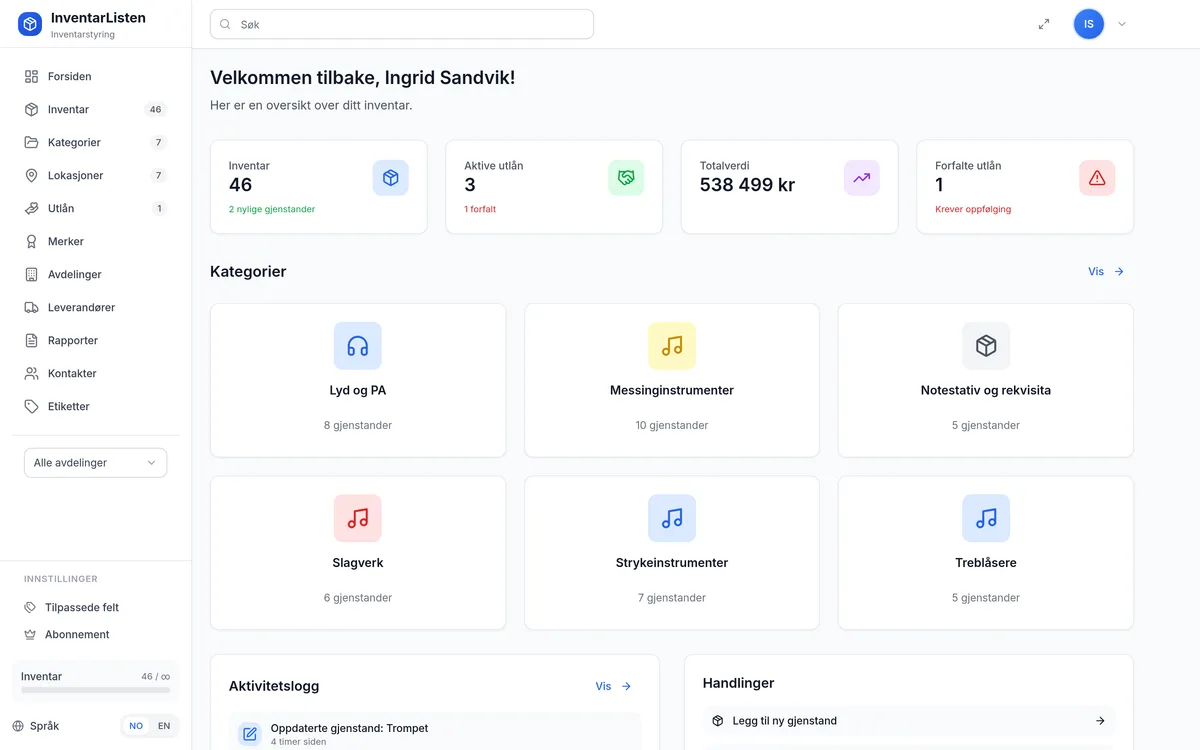Open Rapporter menu item
This screenshot has height=750, width=1200.
[95, 340]
